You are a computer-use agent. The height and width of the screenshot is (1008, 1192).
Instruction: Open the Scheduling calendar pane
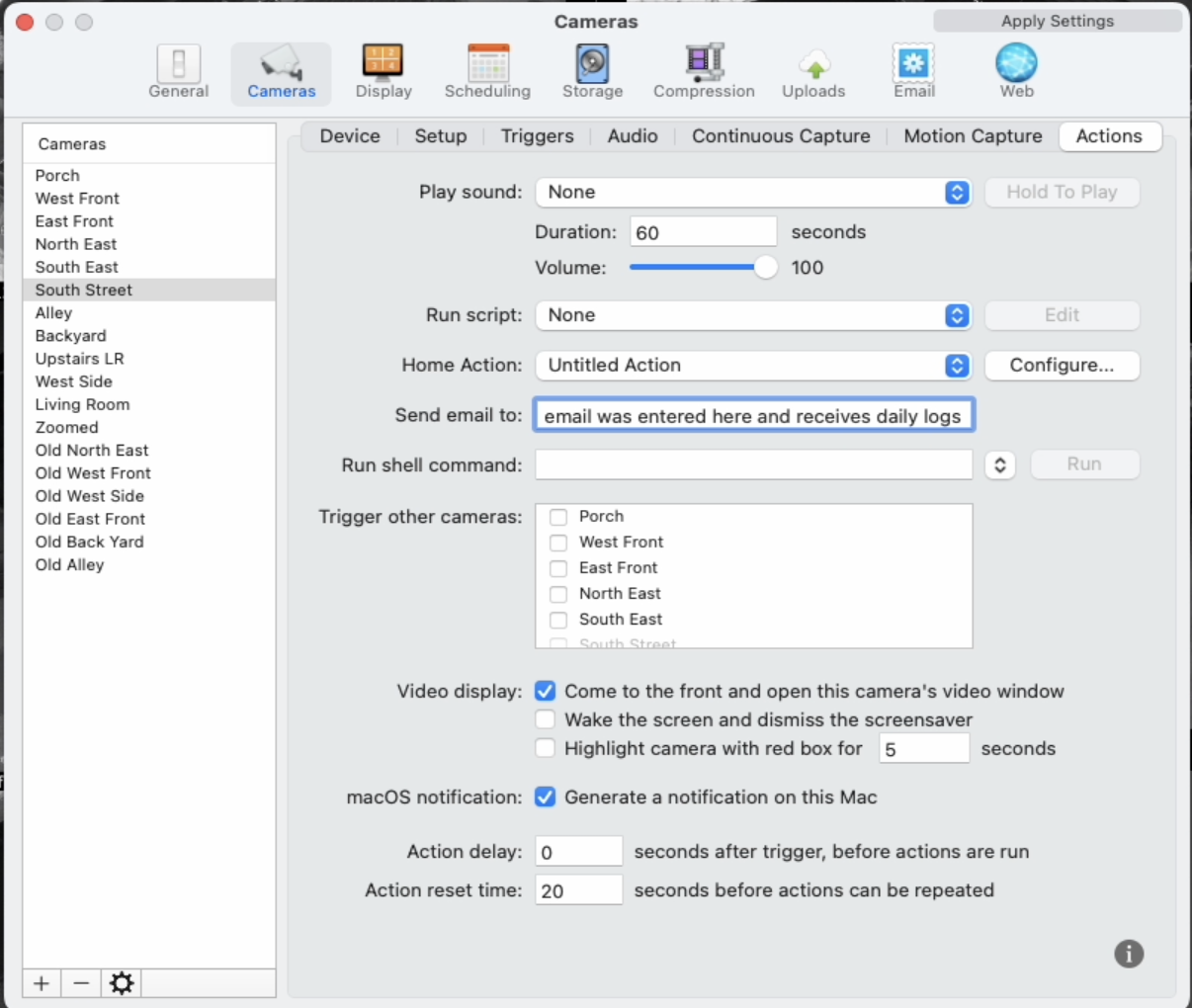click(487, 72)
